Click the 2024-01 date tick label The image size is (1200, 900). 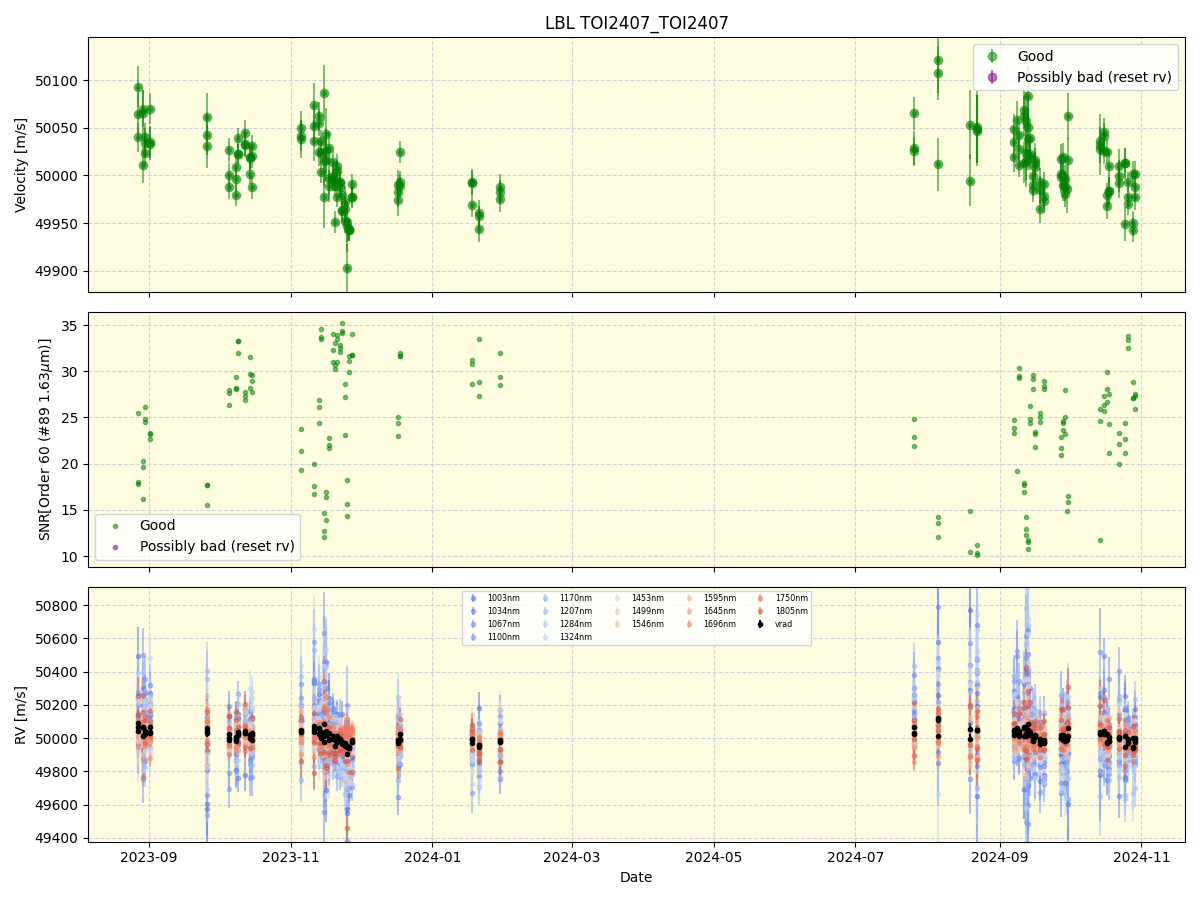point(432,856)
